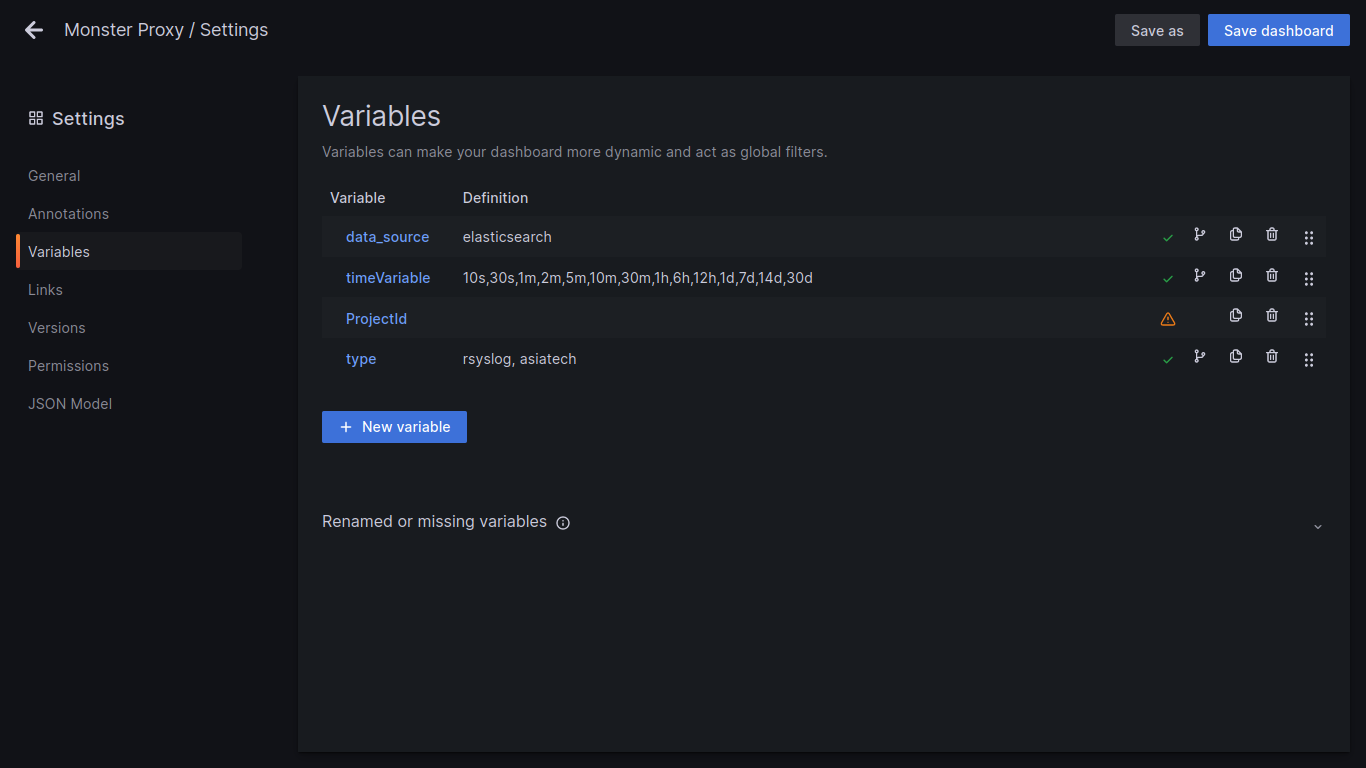
Task: Delete the data_source variable
Action: pyautogui.click(x=1272, y=235)
